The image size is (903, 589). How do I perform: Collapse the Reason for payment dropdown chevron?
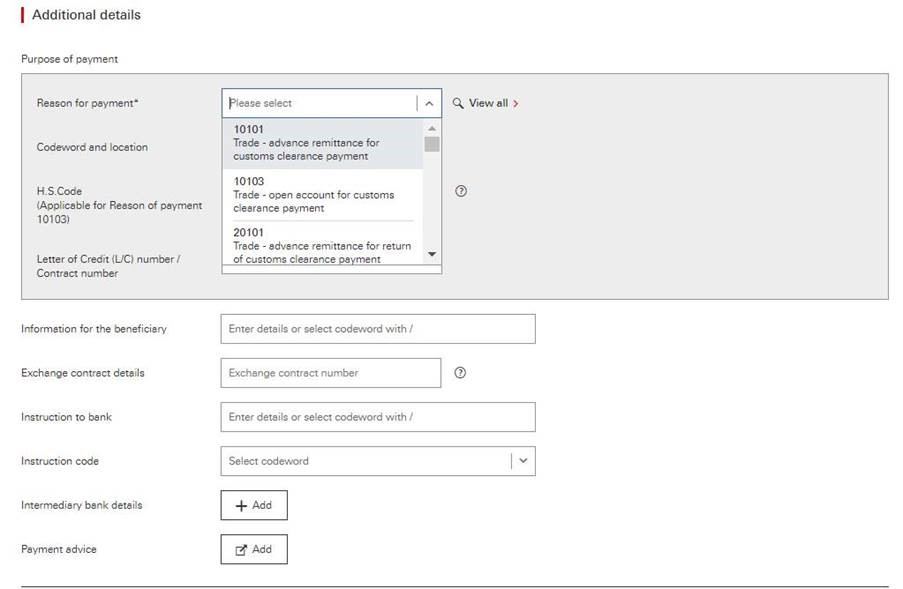coord(429,104)
